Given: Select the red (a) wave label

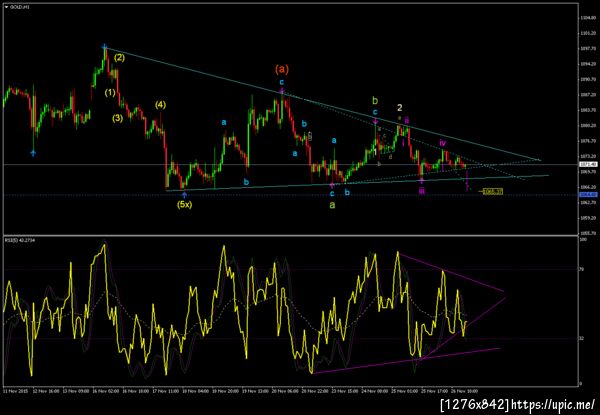Looking at the screenshot, I should (282, 69).
